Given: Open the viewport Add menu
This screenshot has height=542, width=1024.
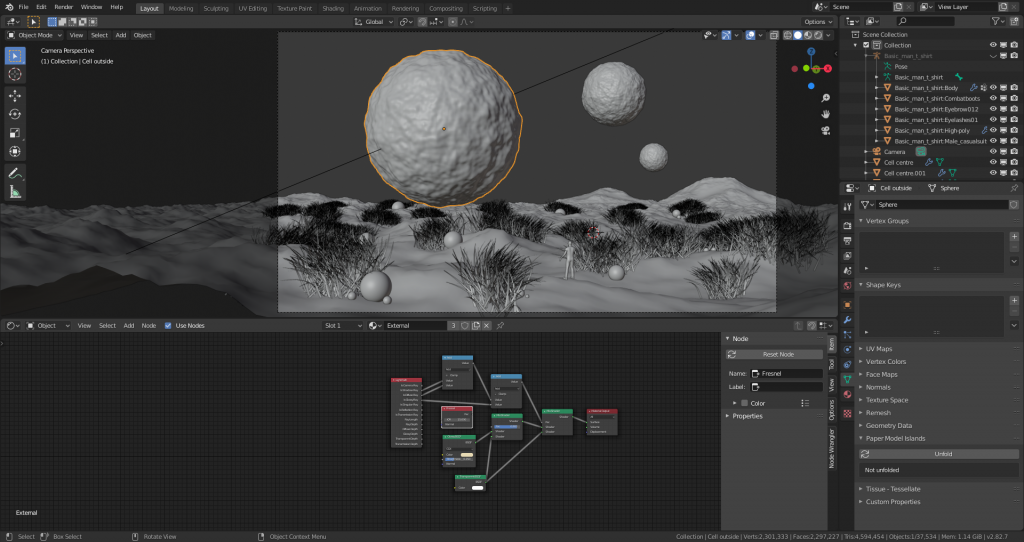Looking at the screenshot, I should pos(121,35).
